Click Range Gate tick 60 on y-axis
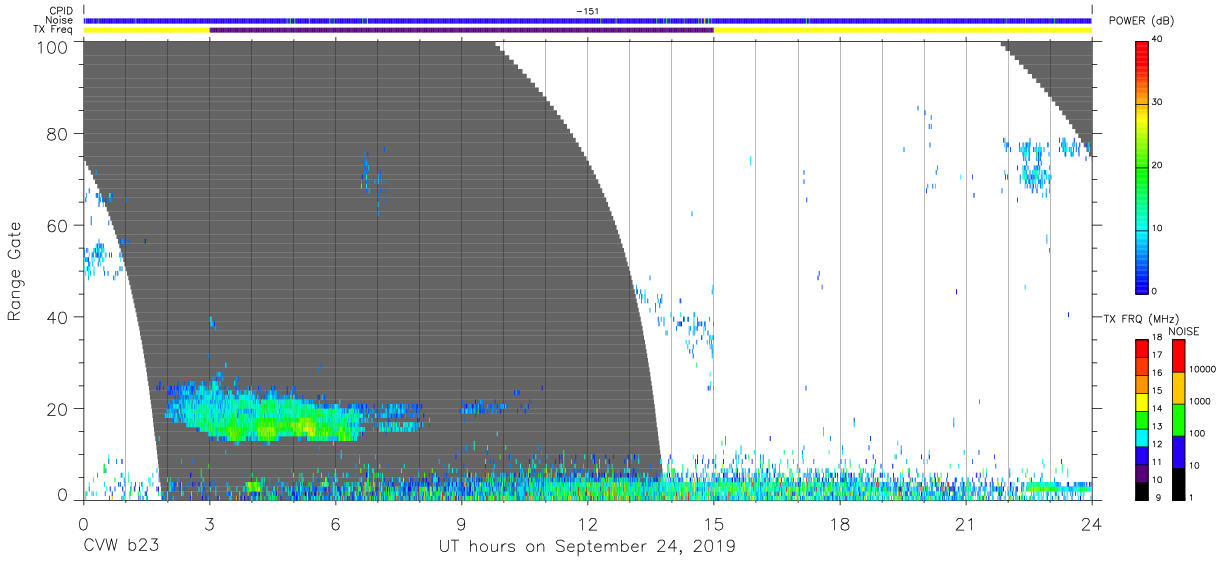The width and height of the screenshot is (1228, 567). click(58, 225)
